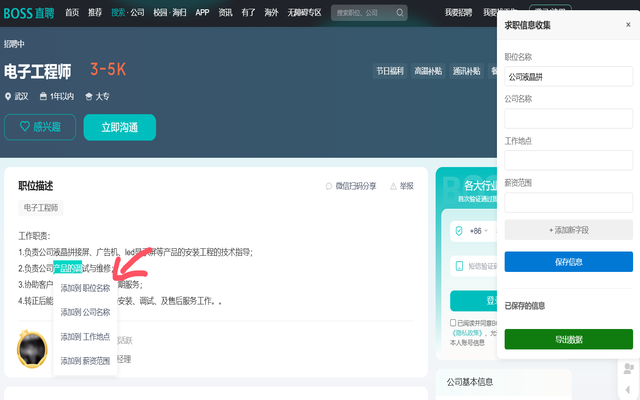Open the 首页 nav item
The height and width of the screenshot is (400, 640).
click(x=72, y=13)
